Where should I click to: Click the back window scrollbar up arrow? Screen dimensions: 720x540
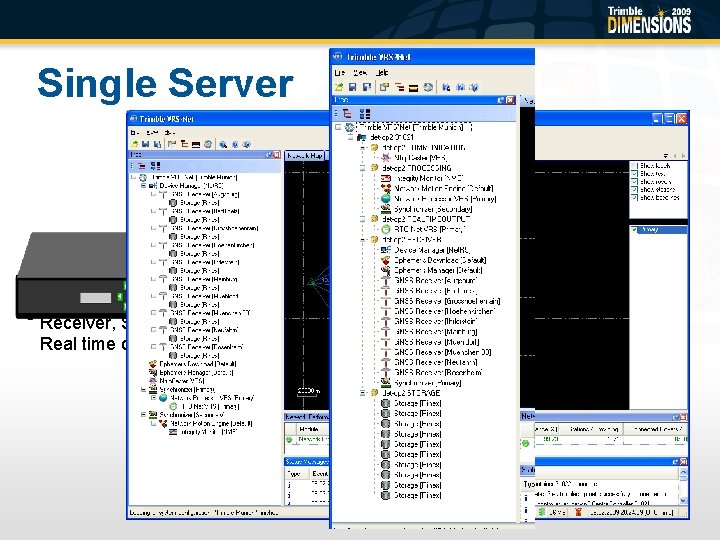[683, 472]
